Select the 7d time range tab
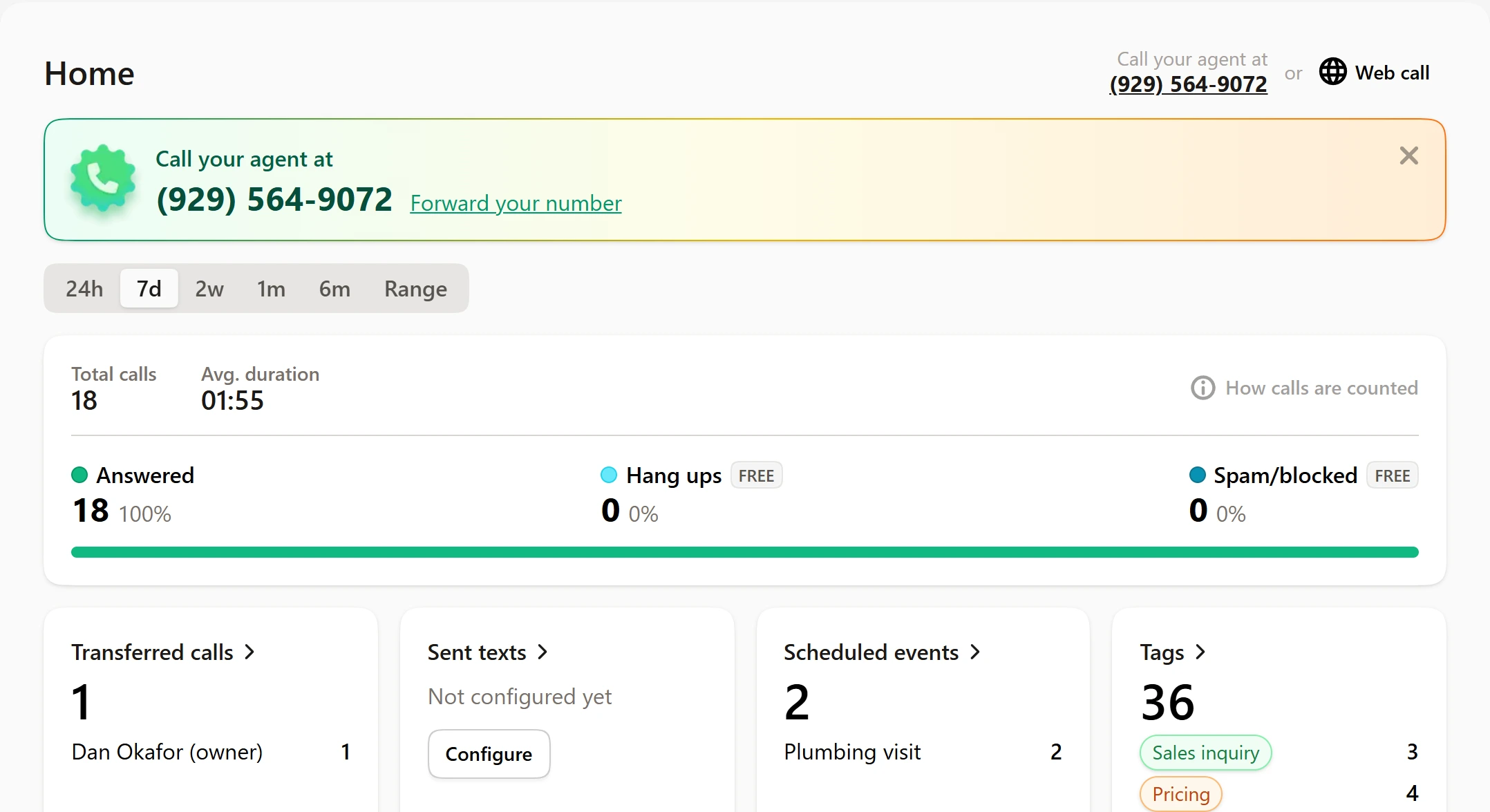This screenshot has height=812, width=1490. pos(149,288)
